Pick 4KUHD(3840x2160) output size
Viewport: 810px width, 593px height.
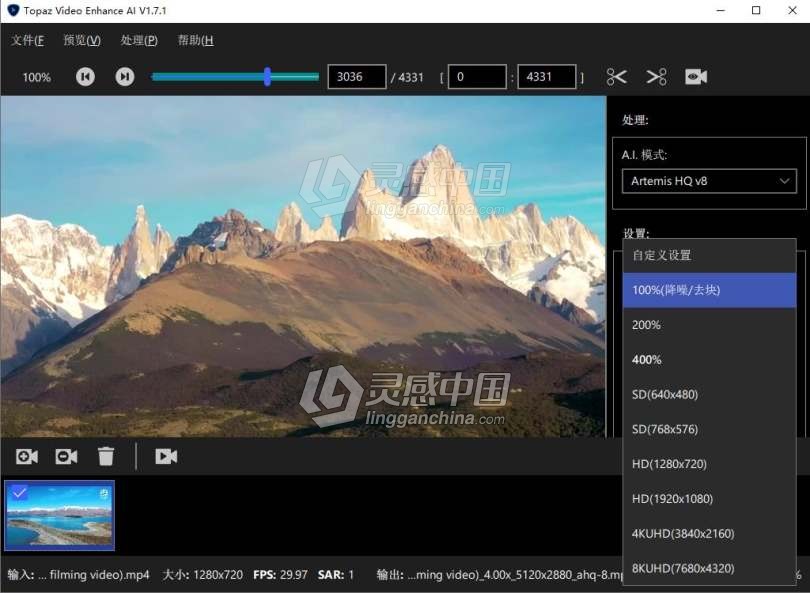[x=709, y=534]
